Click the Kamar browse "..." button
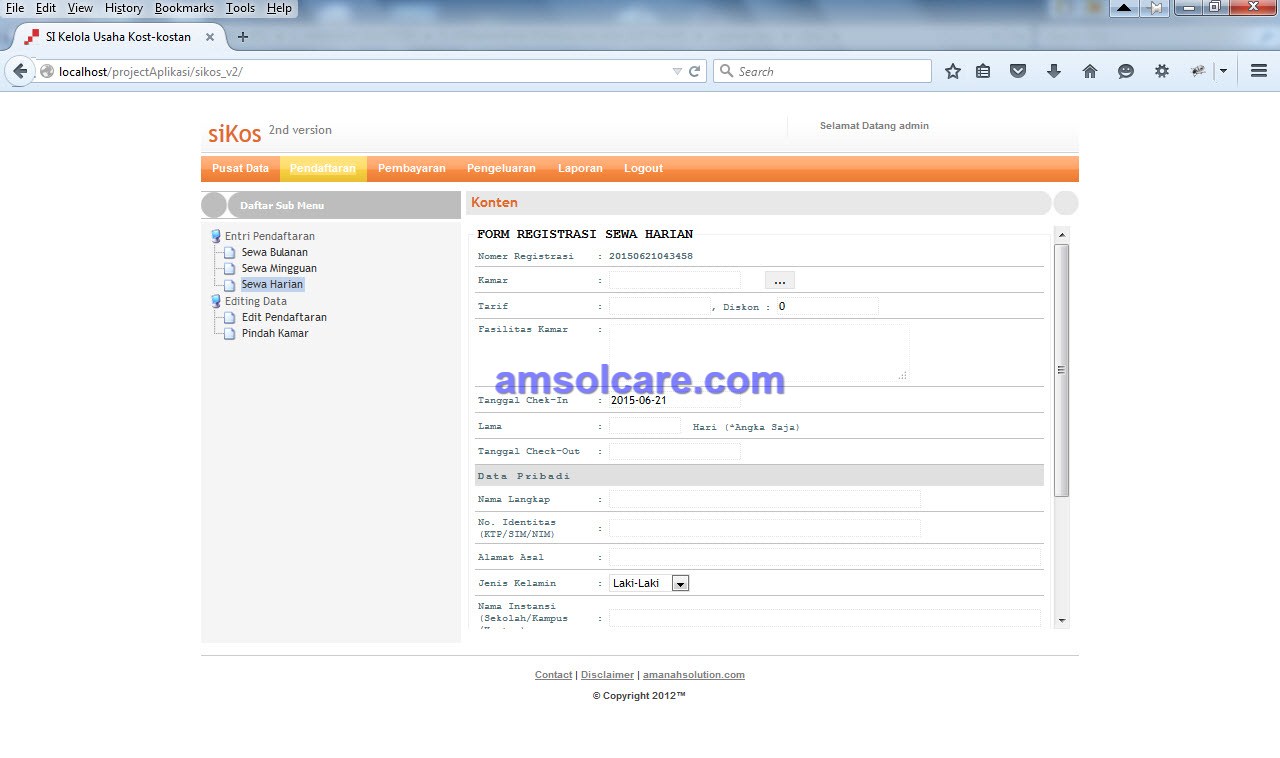Screen dimensions: 1280x758 tap(780, 281)
